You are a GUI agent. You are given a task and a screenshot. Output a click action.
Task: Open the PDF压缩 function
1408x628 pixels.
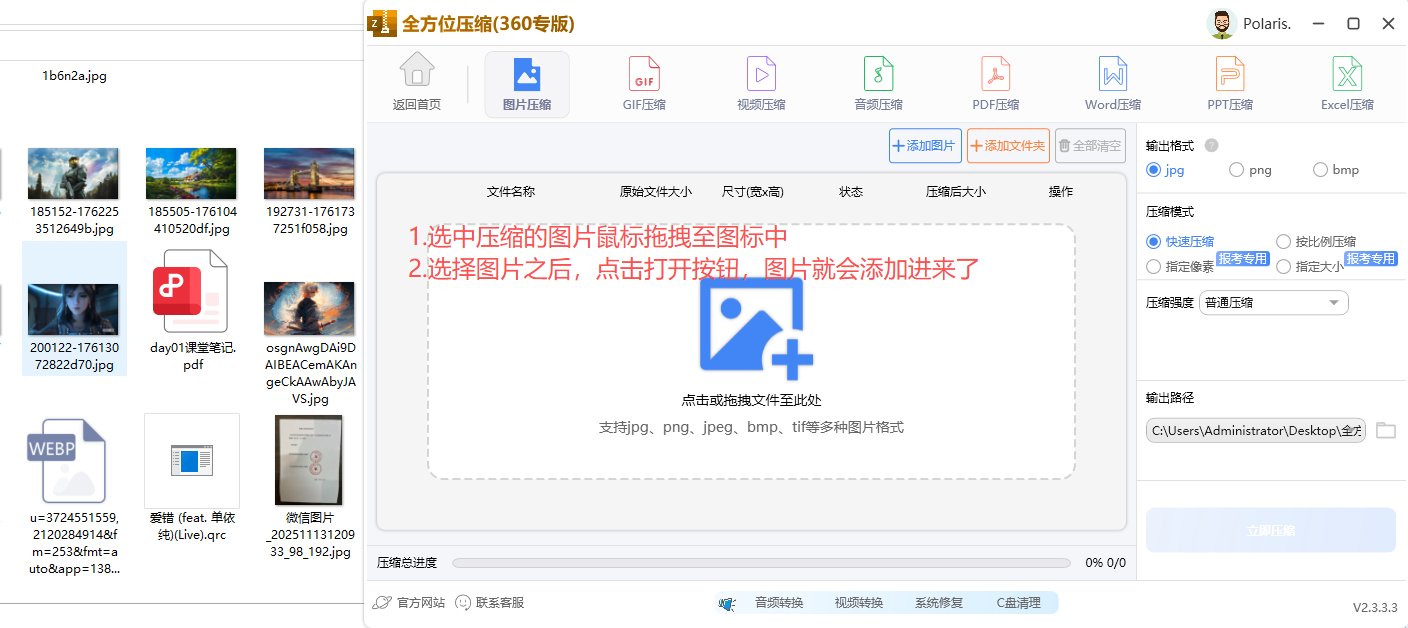tap(995, 84)
